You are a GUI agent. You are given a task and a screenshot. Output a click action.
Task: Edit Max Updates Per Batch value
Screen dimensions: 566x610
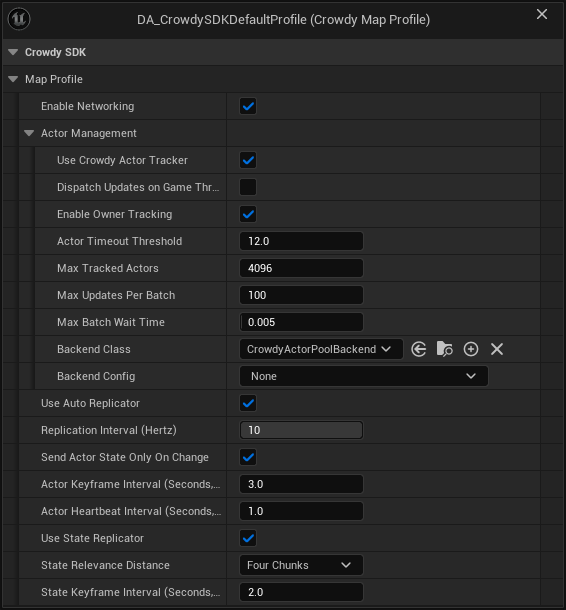pos(301,295)
